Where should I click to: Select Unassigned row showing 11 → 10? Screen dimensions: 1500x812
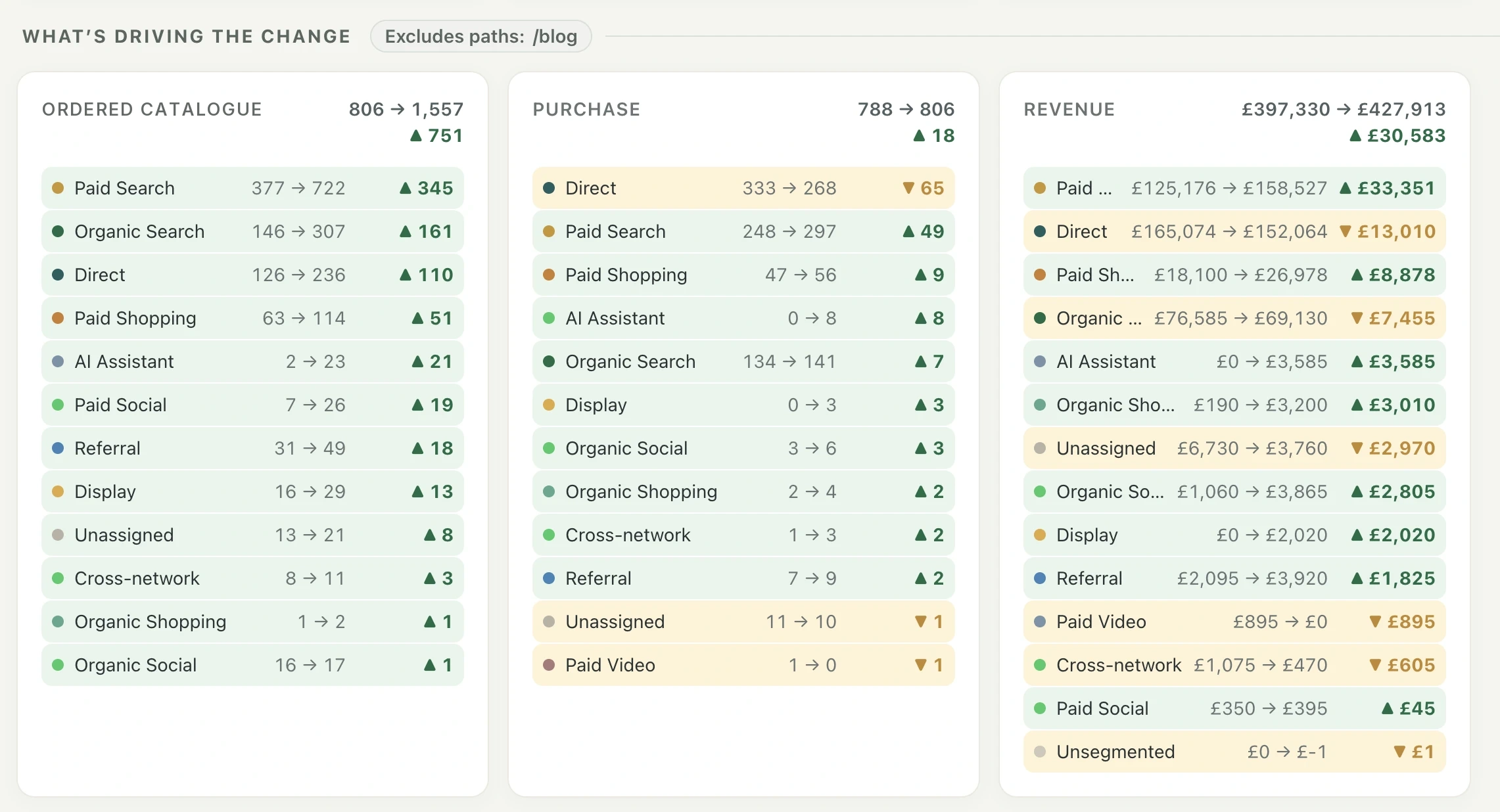[743, 621]
